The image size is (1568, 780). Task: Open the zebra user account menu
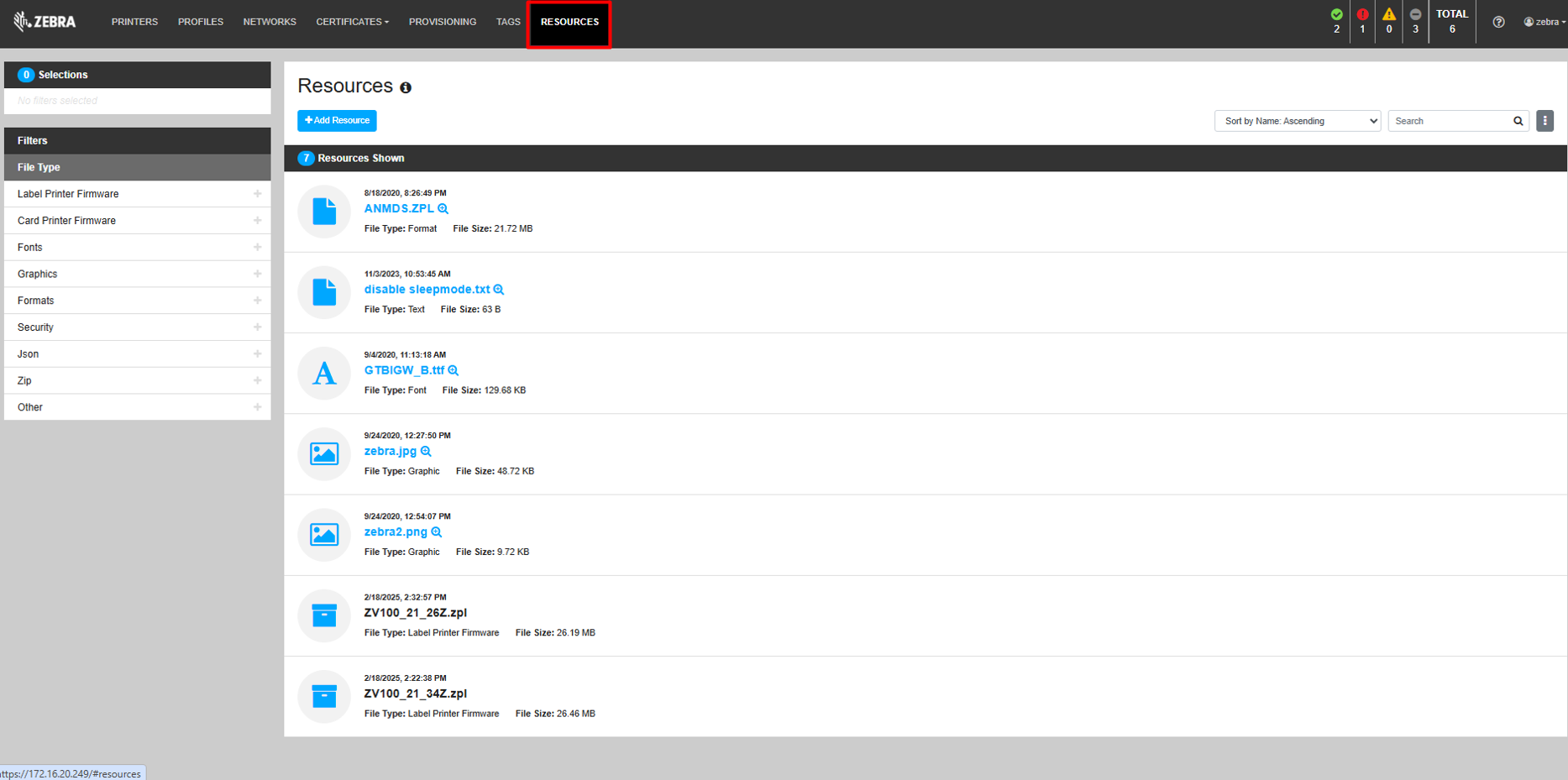coord(1544,22)
